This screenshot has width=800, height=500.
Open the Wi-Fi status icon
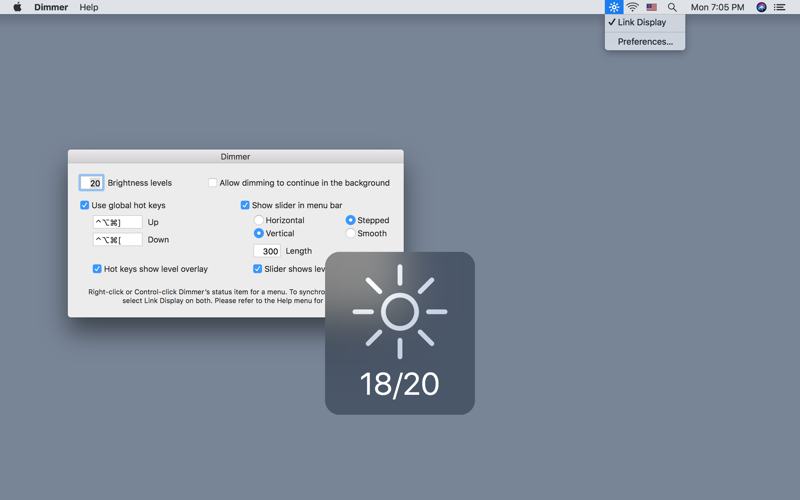pyautogui.click(x=633, y=7)
